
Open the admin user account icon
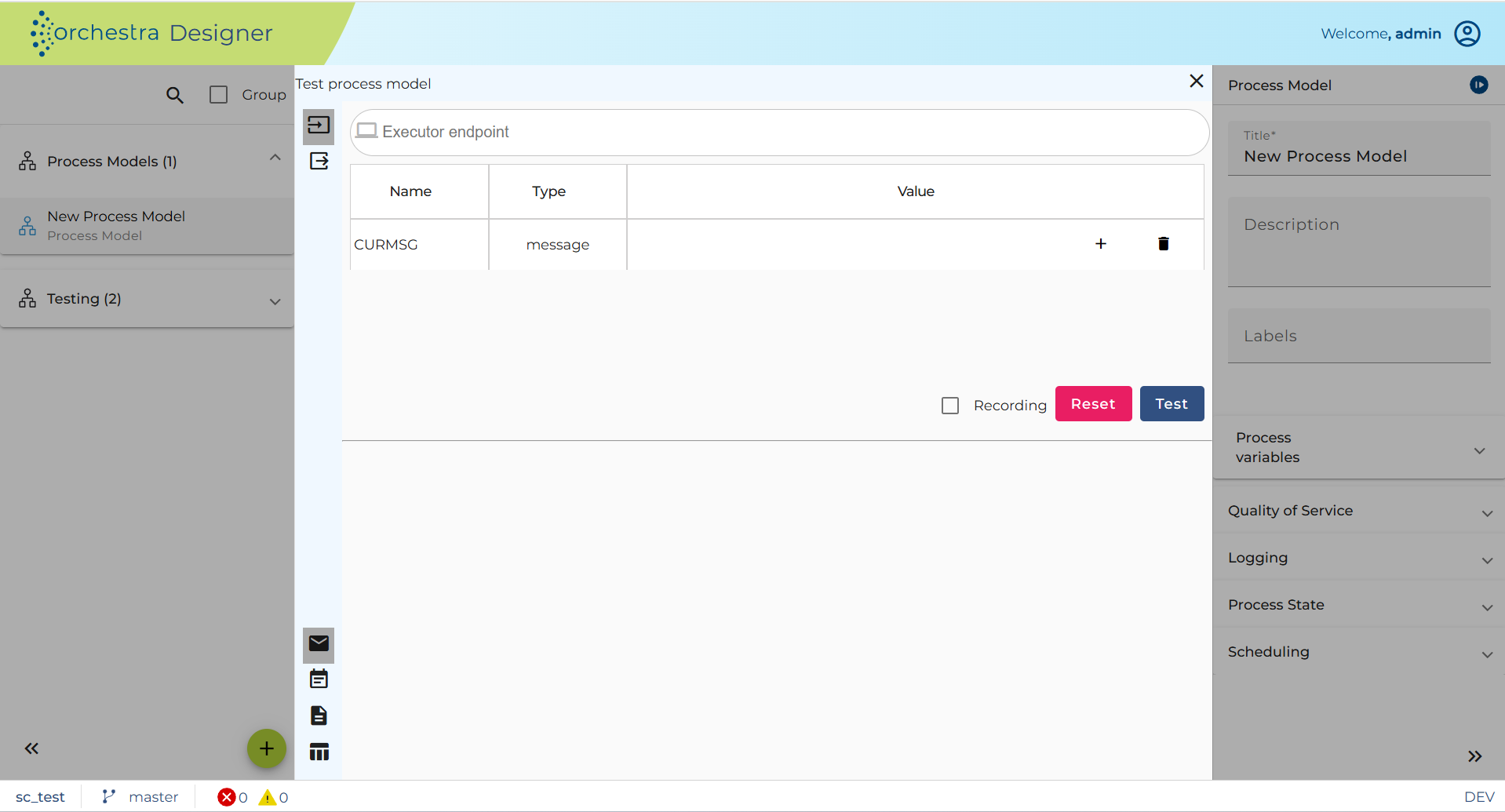pos(1467,34)
